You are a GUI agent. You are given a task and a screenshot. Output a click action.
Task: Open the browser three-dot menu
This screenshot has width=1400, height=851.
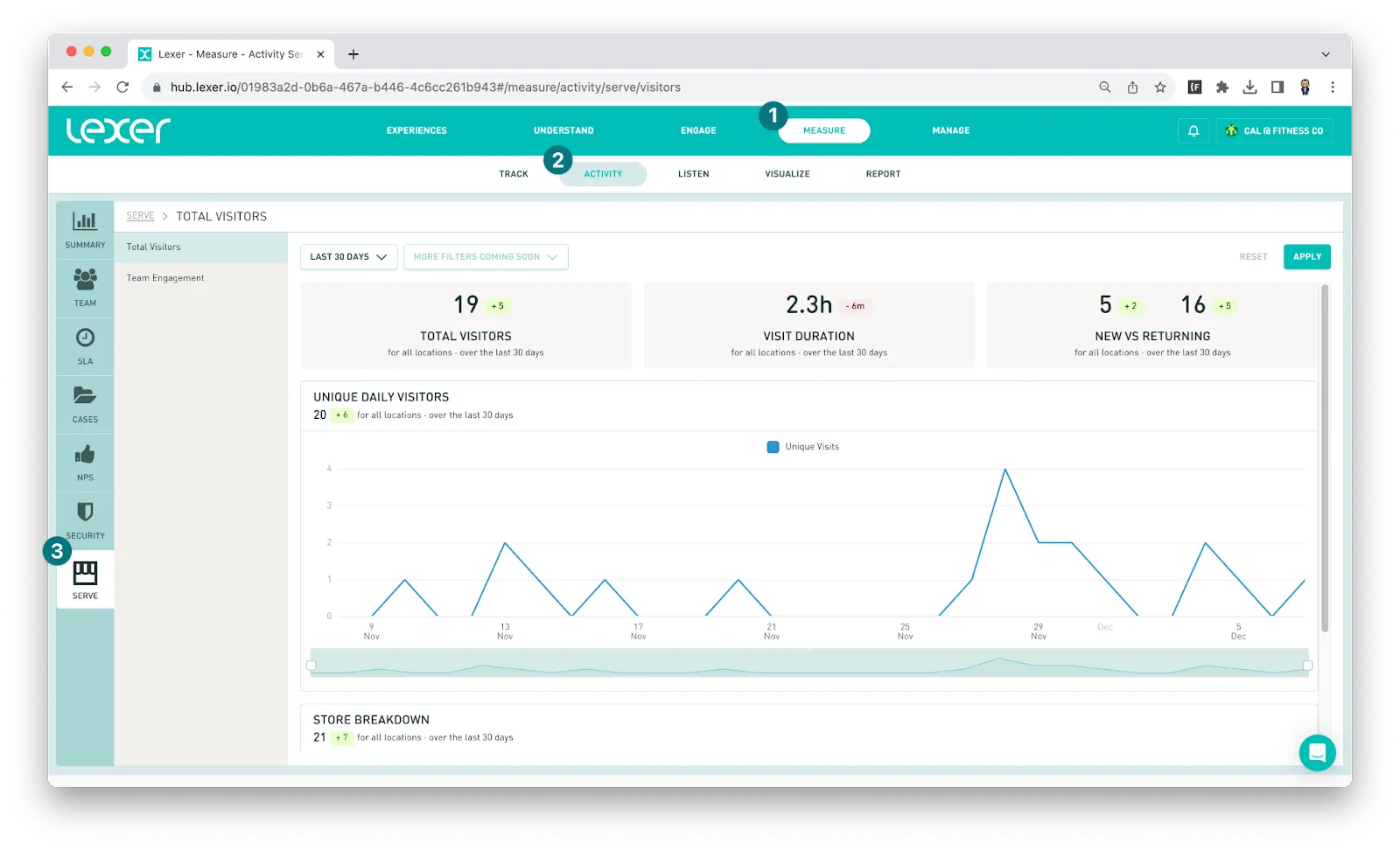(x=1333, y=87)
